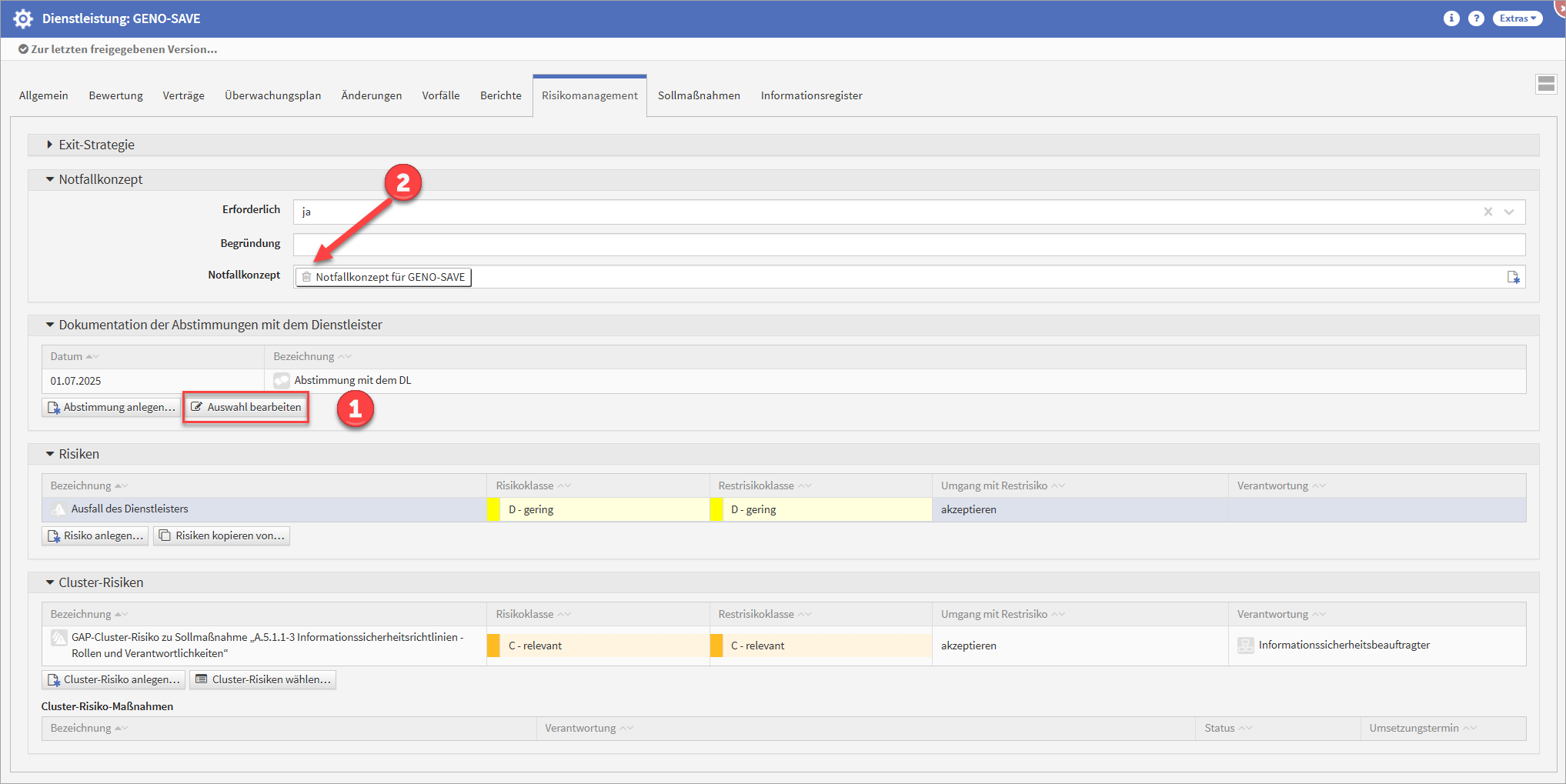Click the settings gear icon in title bar
The image size is (1566, 784).
(x=23, y=18)
